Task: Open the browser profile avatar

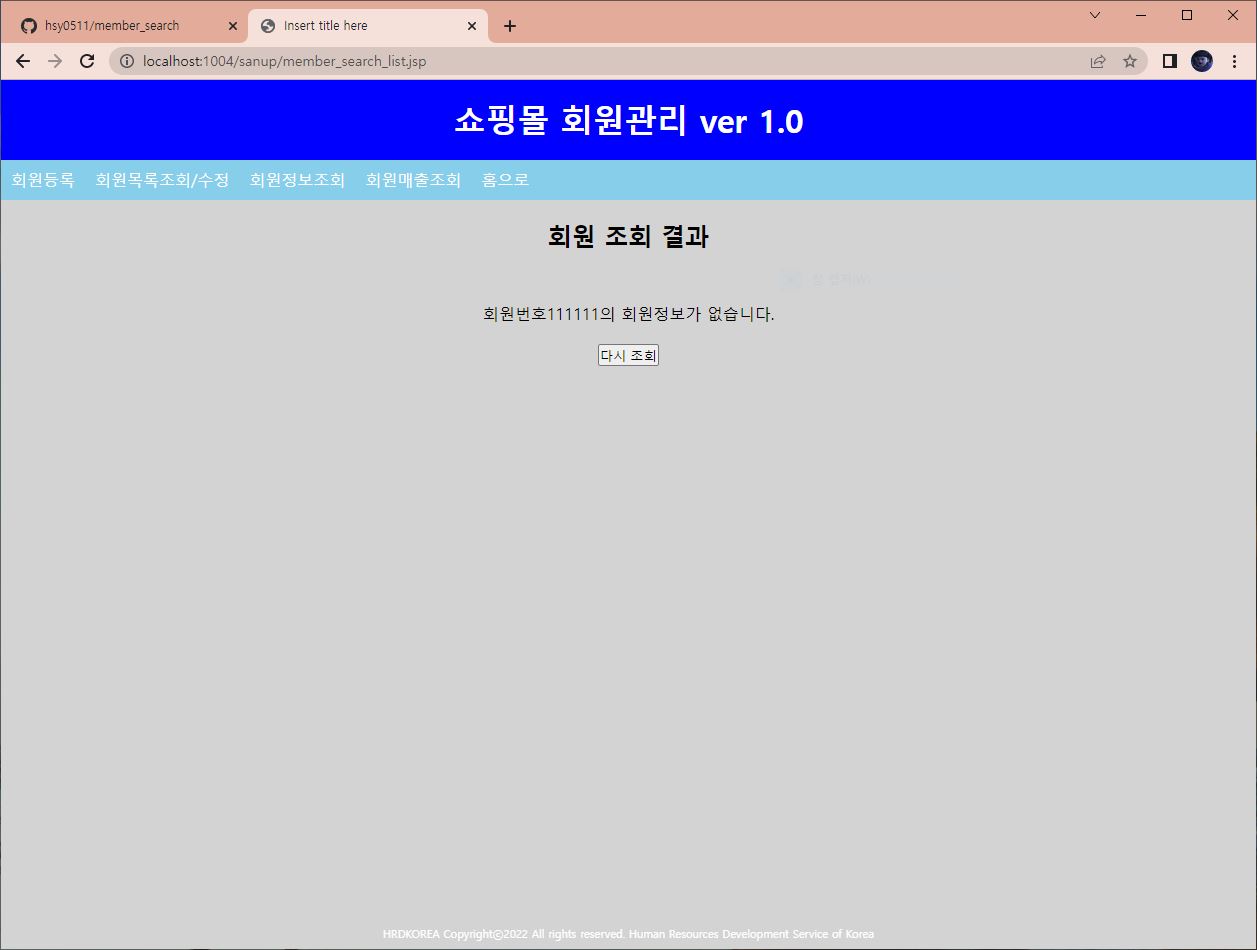Action: click(1200, 61)
